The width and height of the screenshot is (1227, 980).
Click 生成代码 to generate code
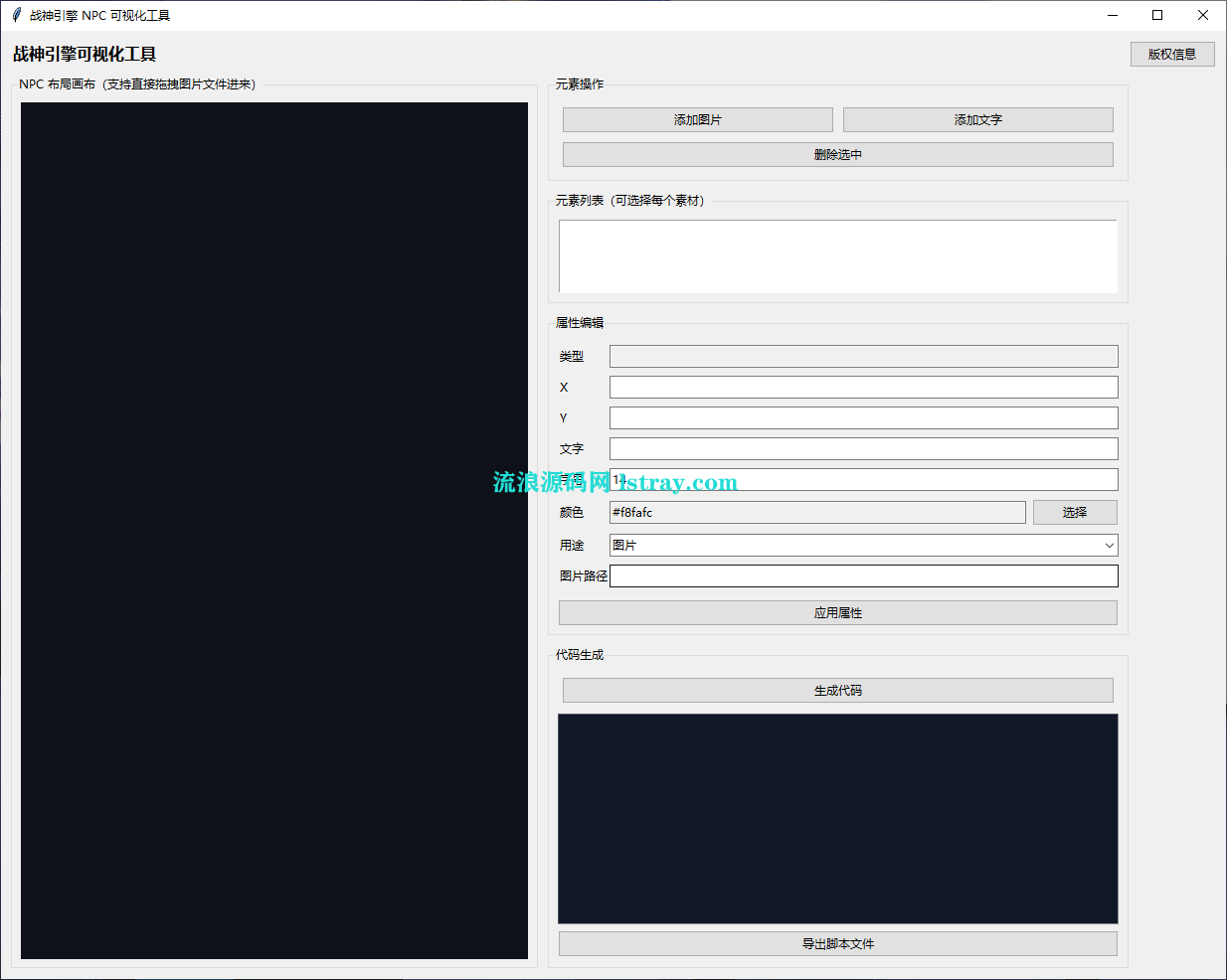pyautogui.click(x=837, y=690)
